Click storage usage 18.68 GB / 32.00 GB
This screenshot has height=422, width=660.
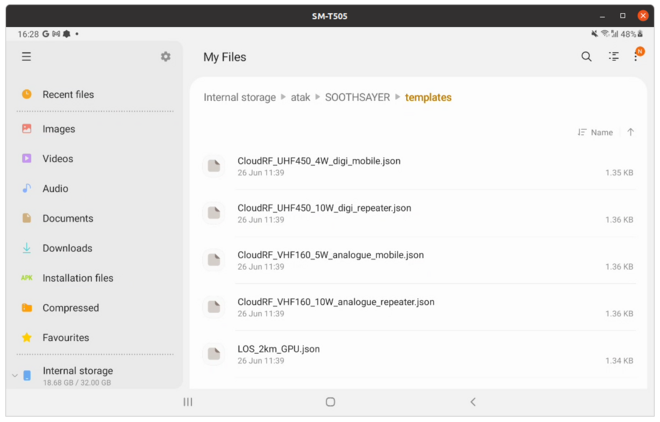[x=77, y=383]
